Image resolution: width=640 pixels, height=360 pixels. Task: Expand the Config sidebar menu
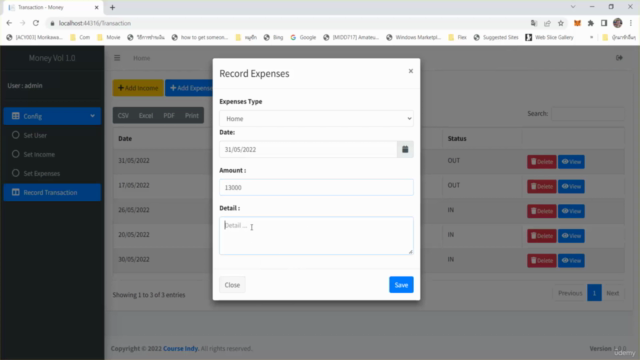[x=52, y=116]
